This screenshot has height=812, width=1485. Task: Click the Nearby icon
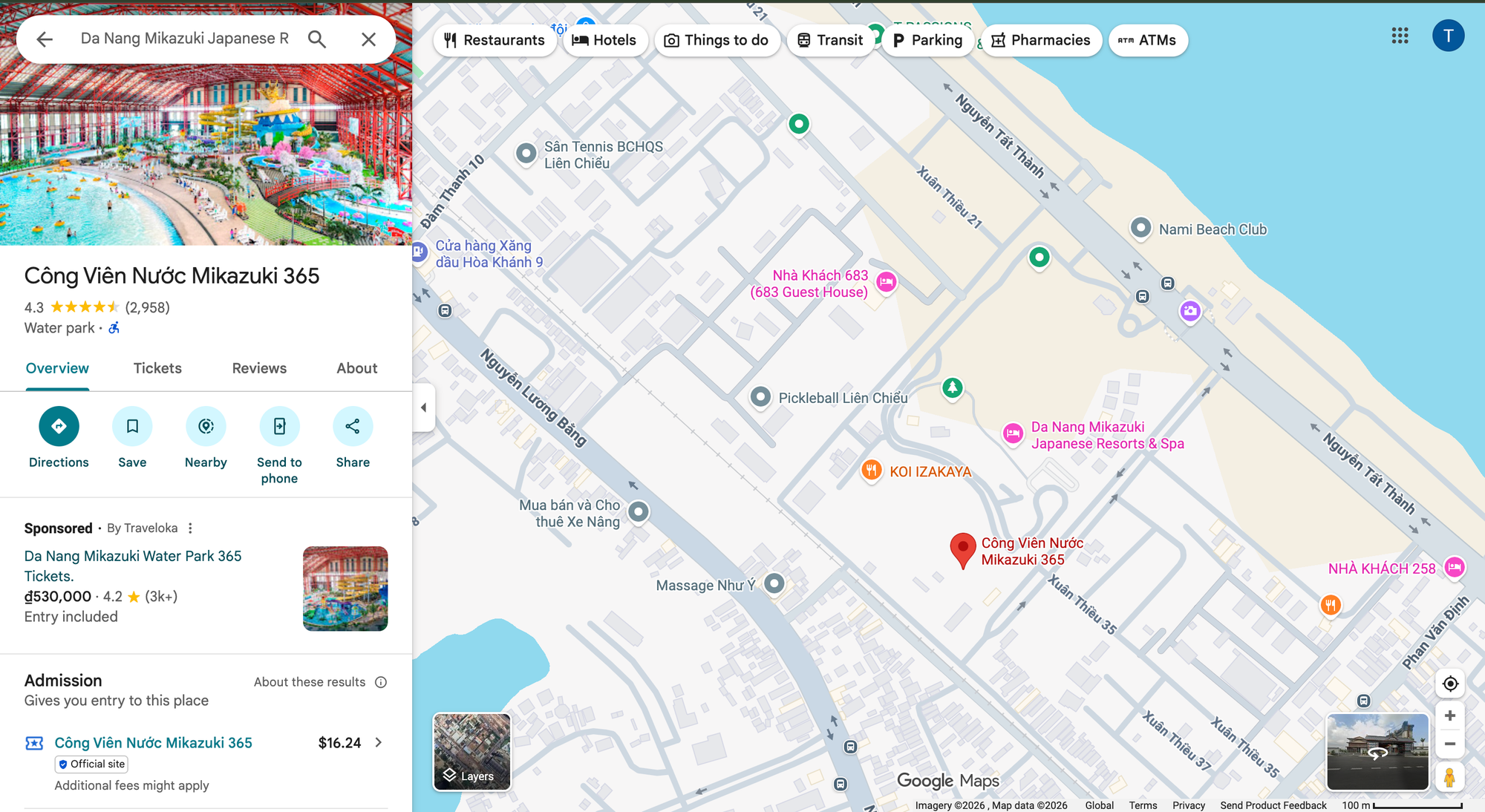[206, 426]
